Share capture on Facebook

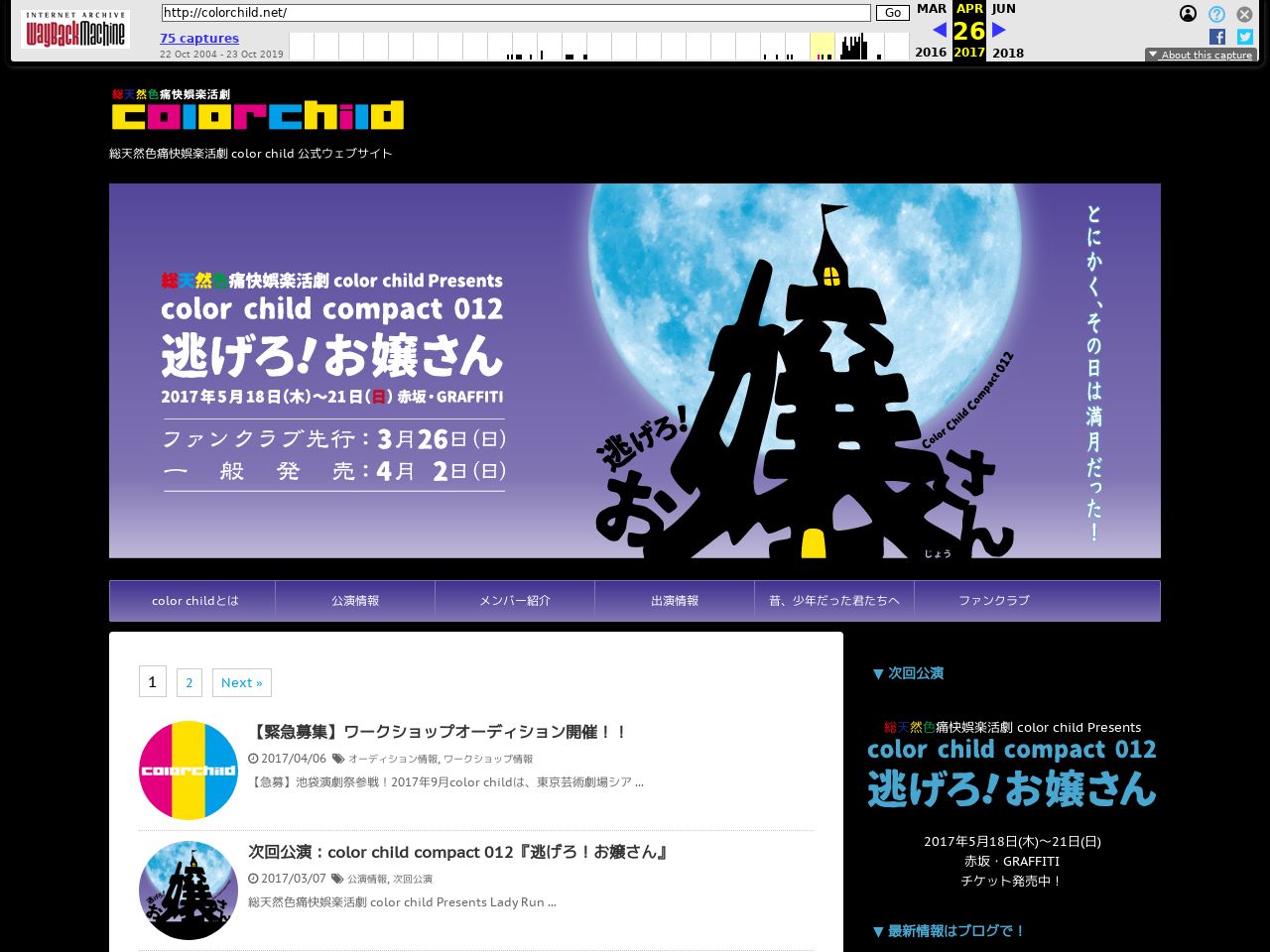pyautogui.click(x=1217, y=37)
